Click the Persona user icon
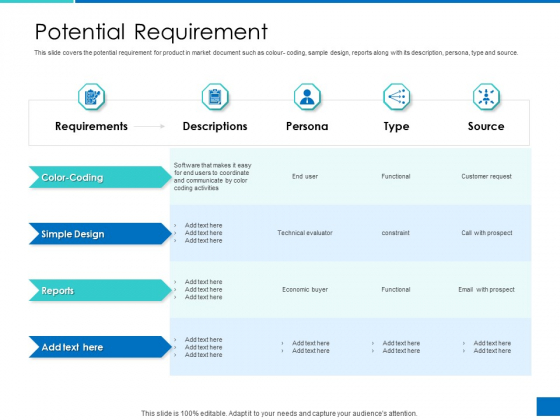Viewport: 560px width, 420px height. pos(307,97)
